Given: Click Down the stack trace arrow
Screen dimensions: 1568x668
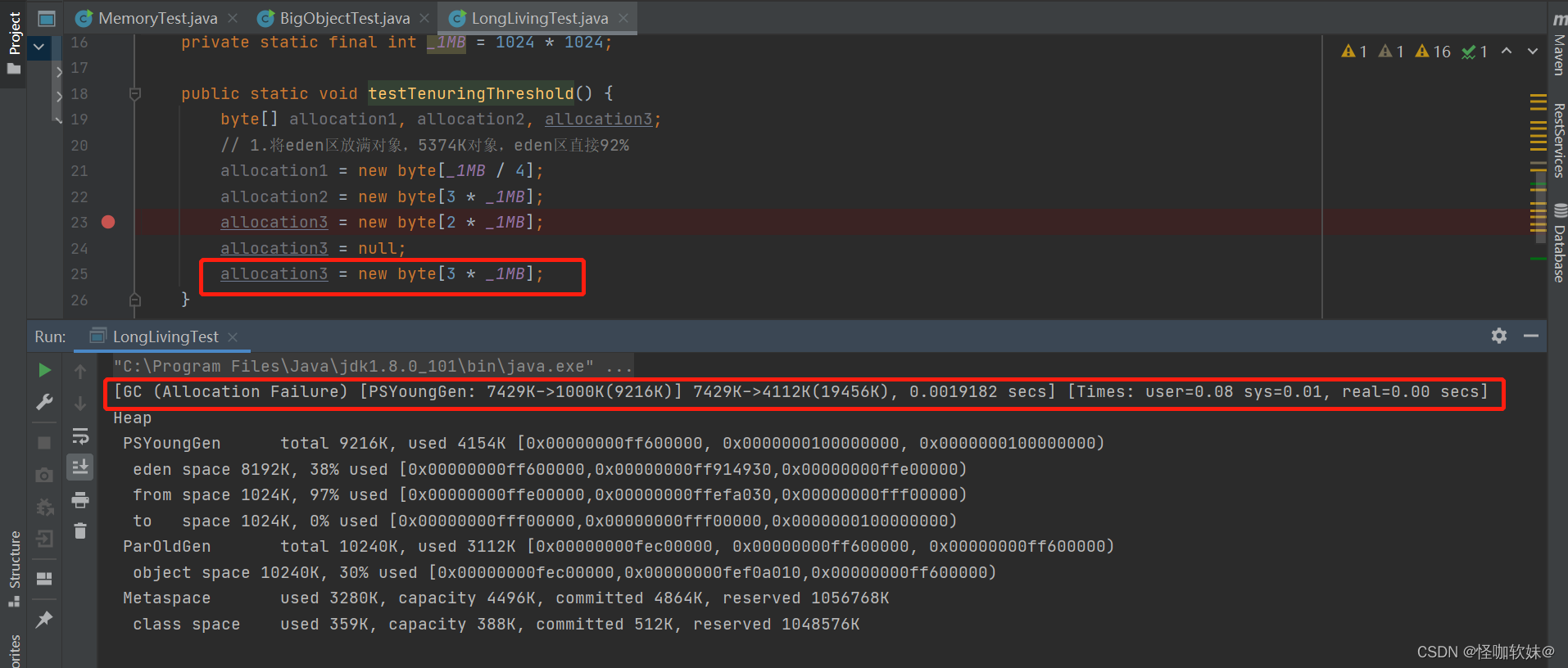Looking at the screenshot, I should 80,403.
